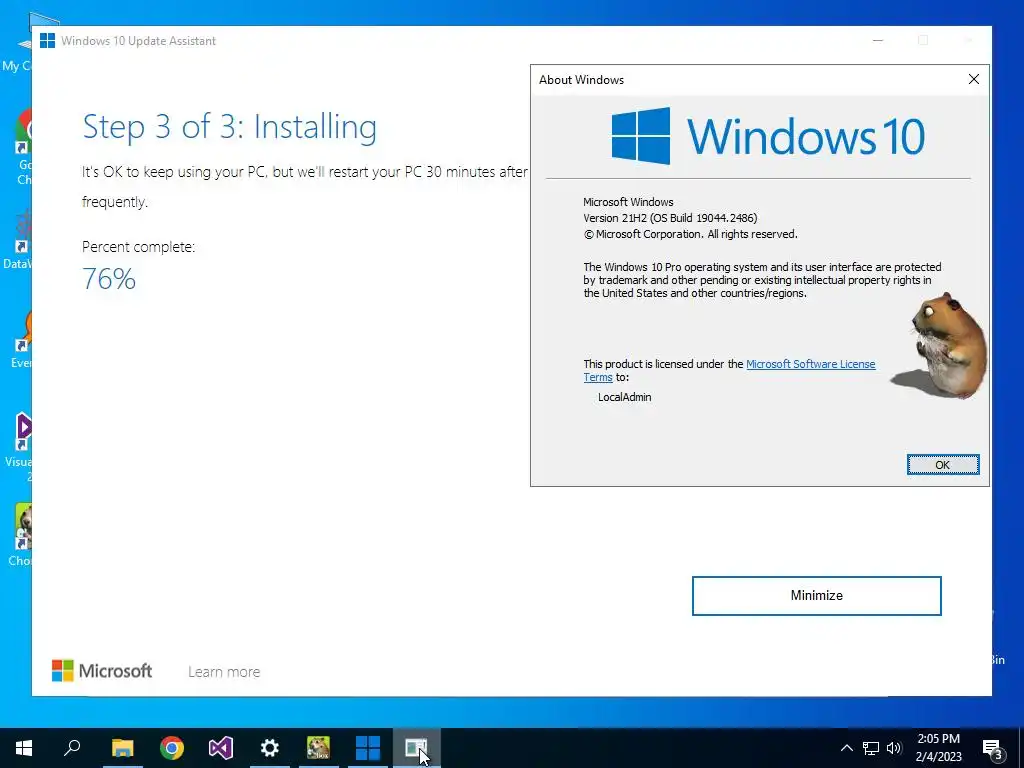Open Visual Studio from taskbar
The height and width of the screenshot is (768, 1024).
[x=221, y=748]
